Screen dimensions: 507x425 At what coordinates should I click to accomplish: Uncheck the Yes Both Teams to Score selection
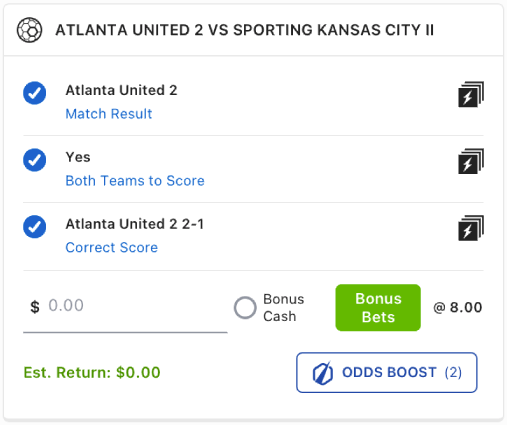pos(35,160)
